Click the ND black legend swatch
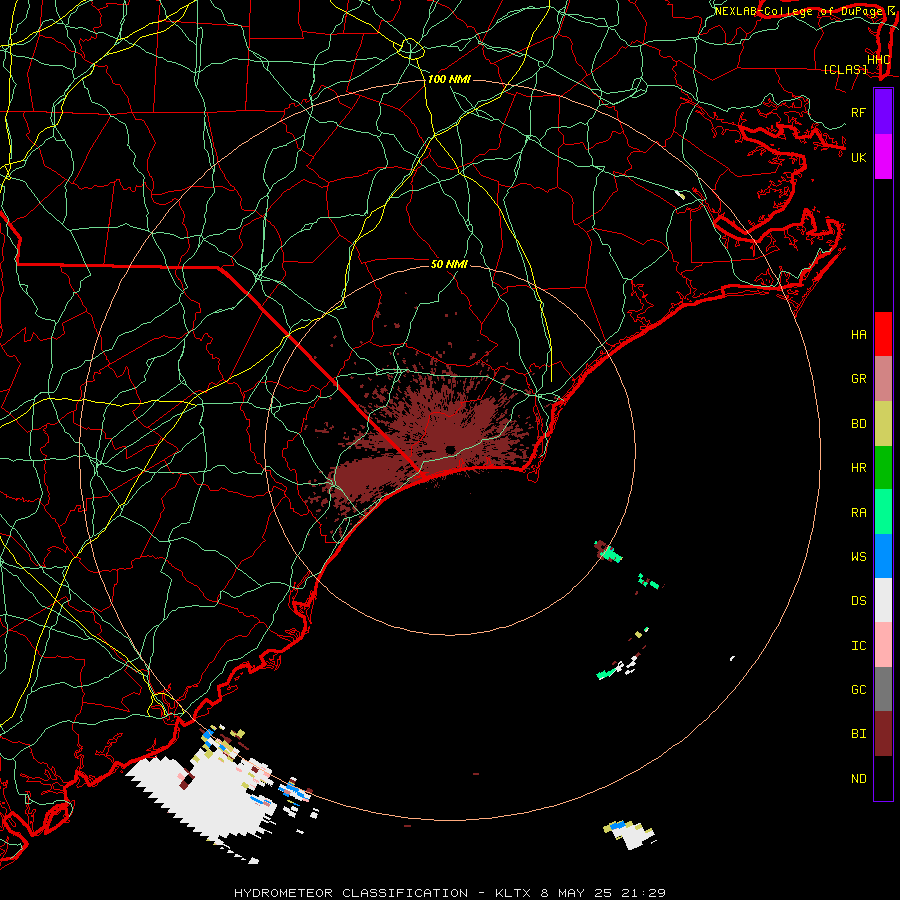The image size is (900, 900). (x=883, y=778)
